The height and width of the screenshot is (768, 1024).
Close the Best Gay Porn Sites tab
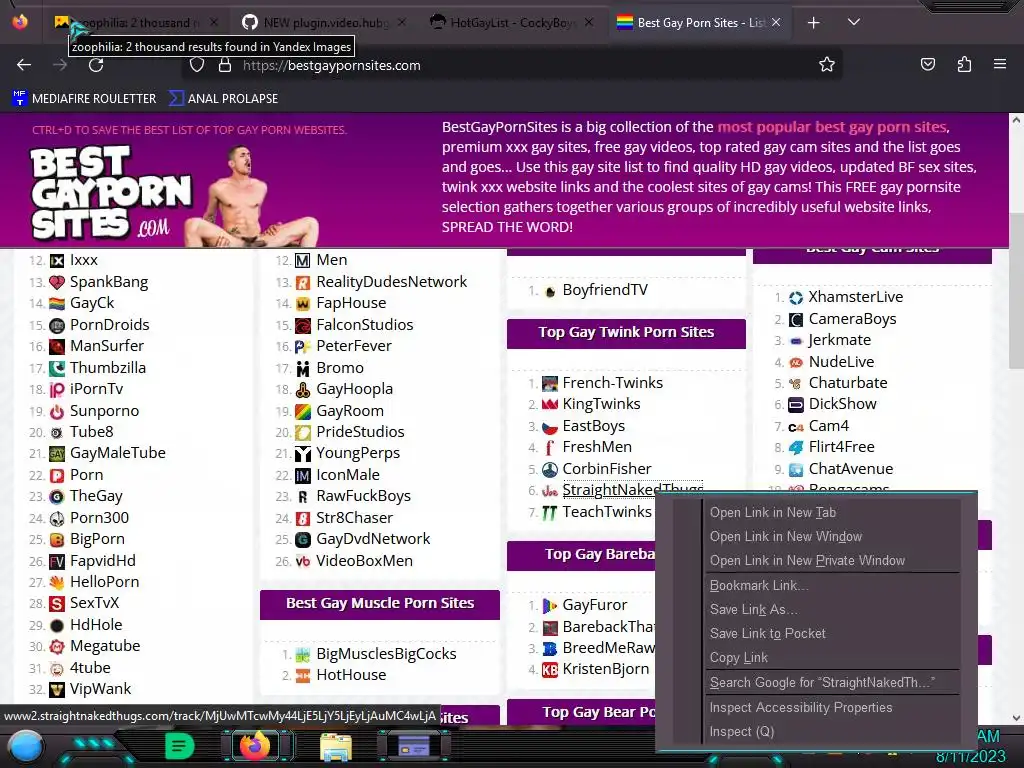[x=775, y=22]
